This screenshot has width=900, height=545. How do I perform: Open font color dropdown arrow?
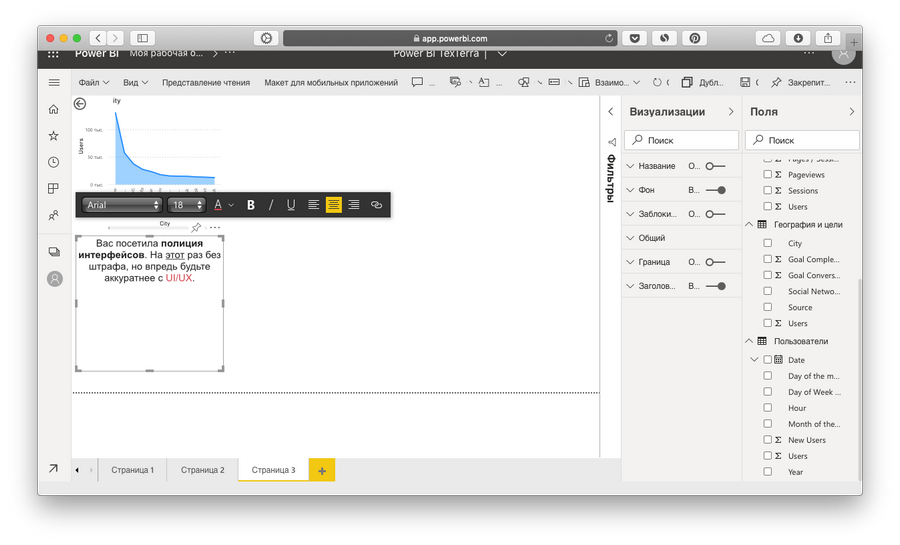[231, 205]
